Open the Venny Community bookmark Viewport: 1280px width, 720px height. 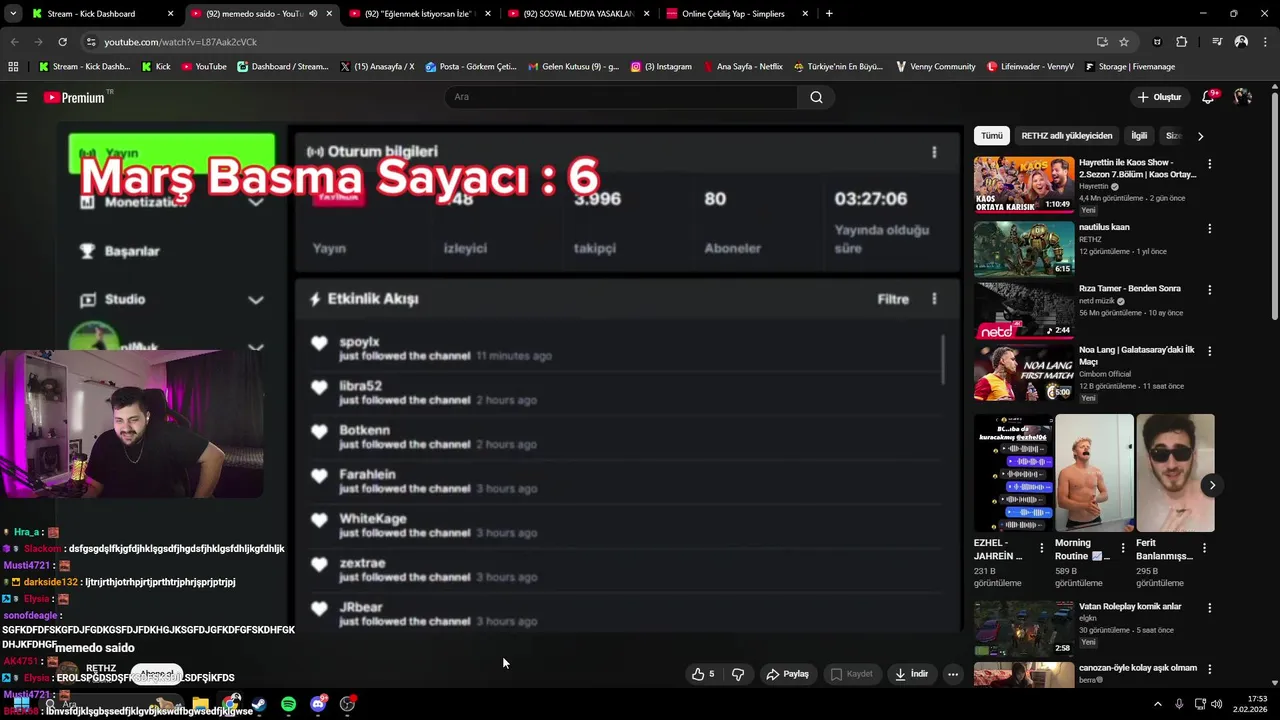click(x=936, y=66)
